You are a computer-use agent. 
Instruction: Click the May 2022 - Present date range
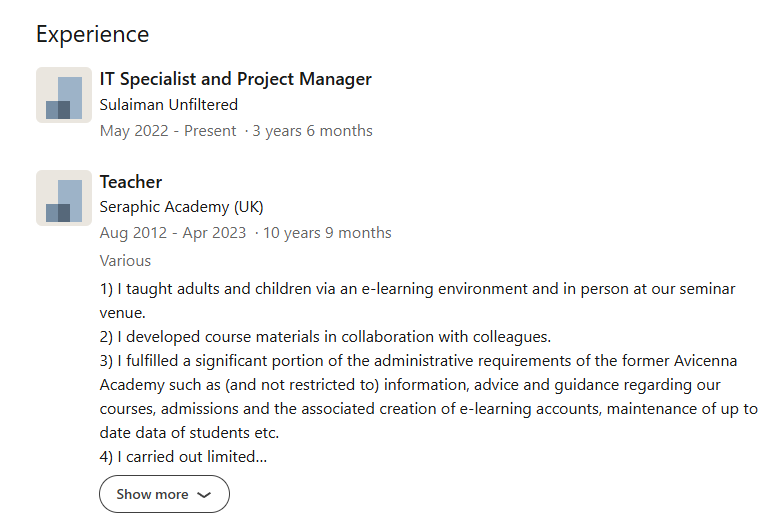[x=168, y=131]
